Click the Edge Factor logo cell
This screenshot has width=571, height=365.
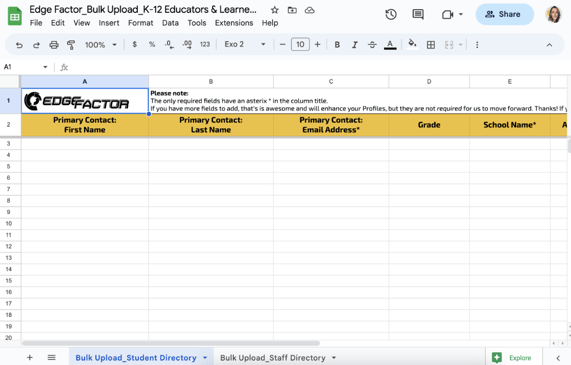84,101
